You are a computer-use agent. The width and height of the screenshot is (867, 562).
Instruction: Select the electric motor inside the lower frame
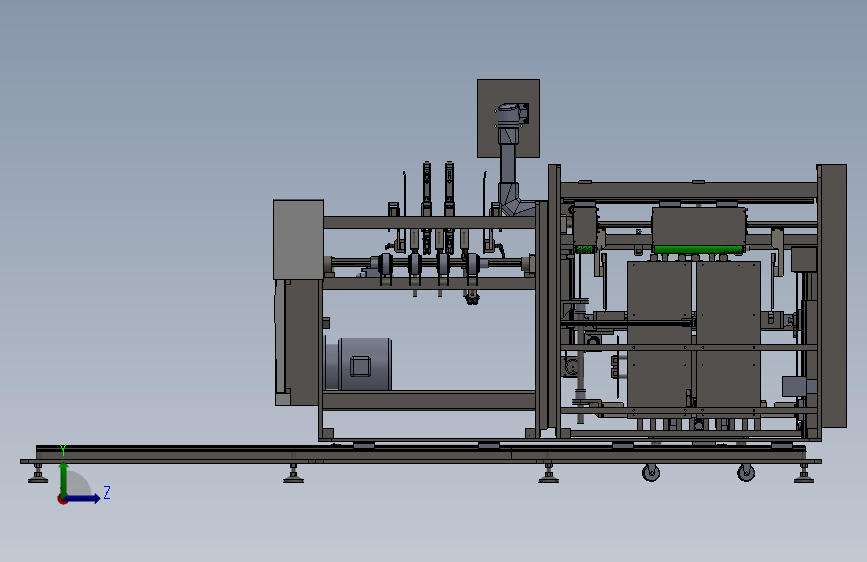[x=358, y=364]
